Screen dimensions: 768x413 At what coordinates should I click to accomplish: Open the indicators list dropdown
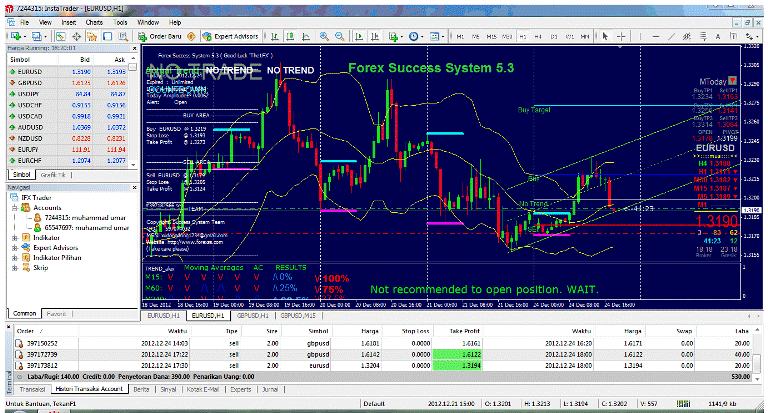[396, 36]
